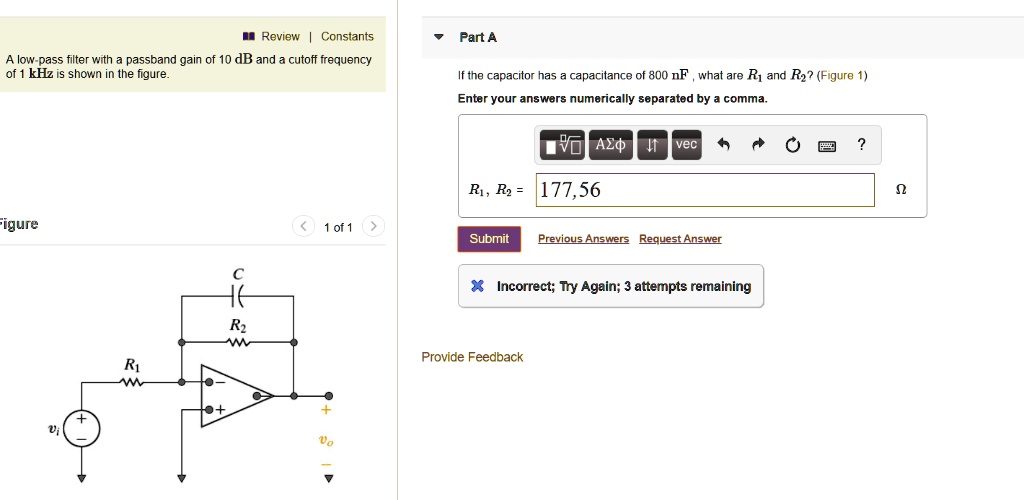Click the Provide Feedback link
Screen dimensions: 1024x500
click(472, 357)
